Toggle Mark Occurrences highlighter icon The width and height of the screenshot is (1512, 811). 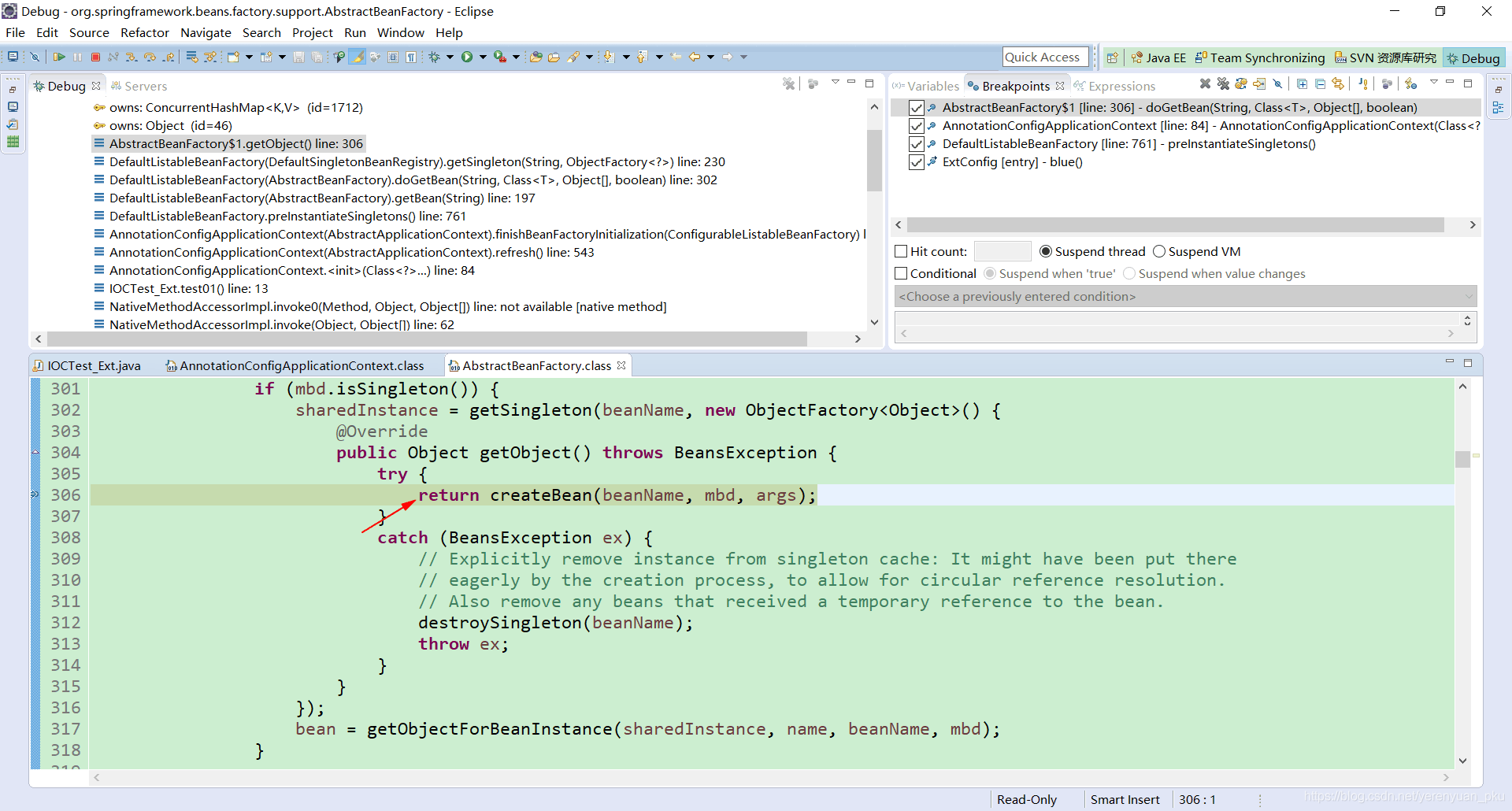[x=357, y=57]
